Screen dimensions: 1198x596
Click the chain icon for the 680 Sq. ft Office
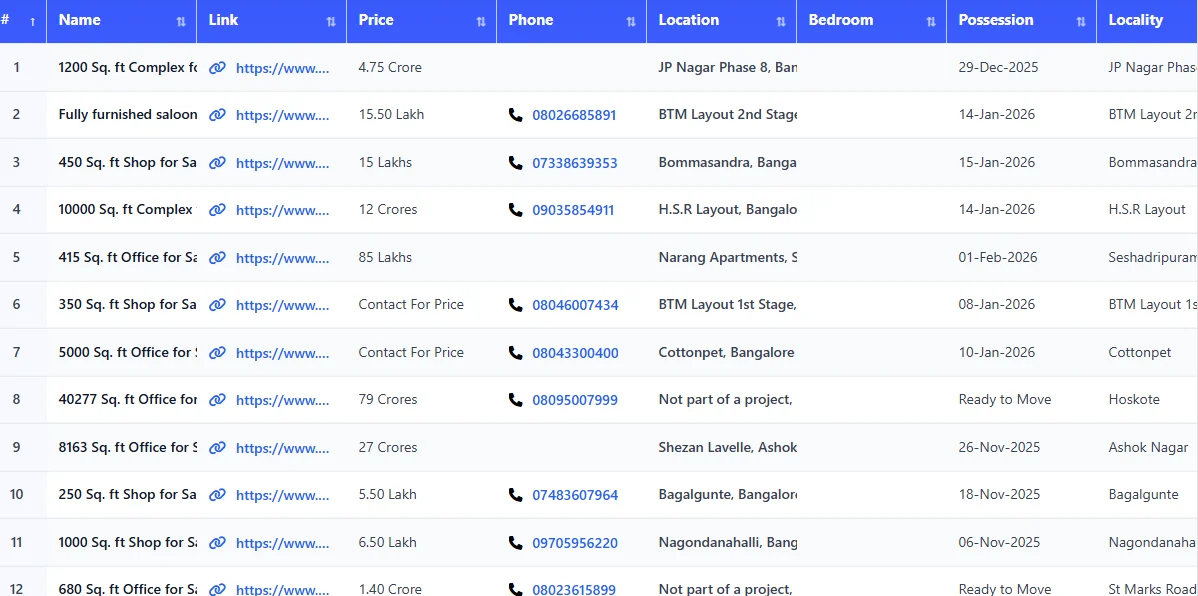[217, 589]
